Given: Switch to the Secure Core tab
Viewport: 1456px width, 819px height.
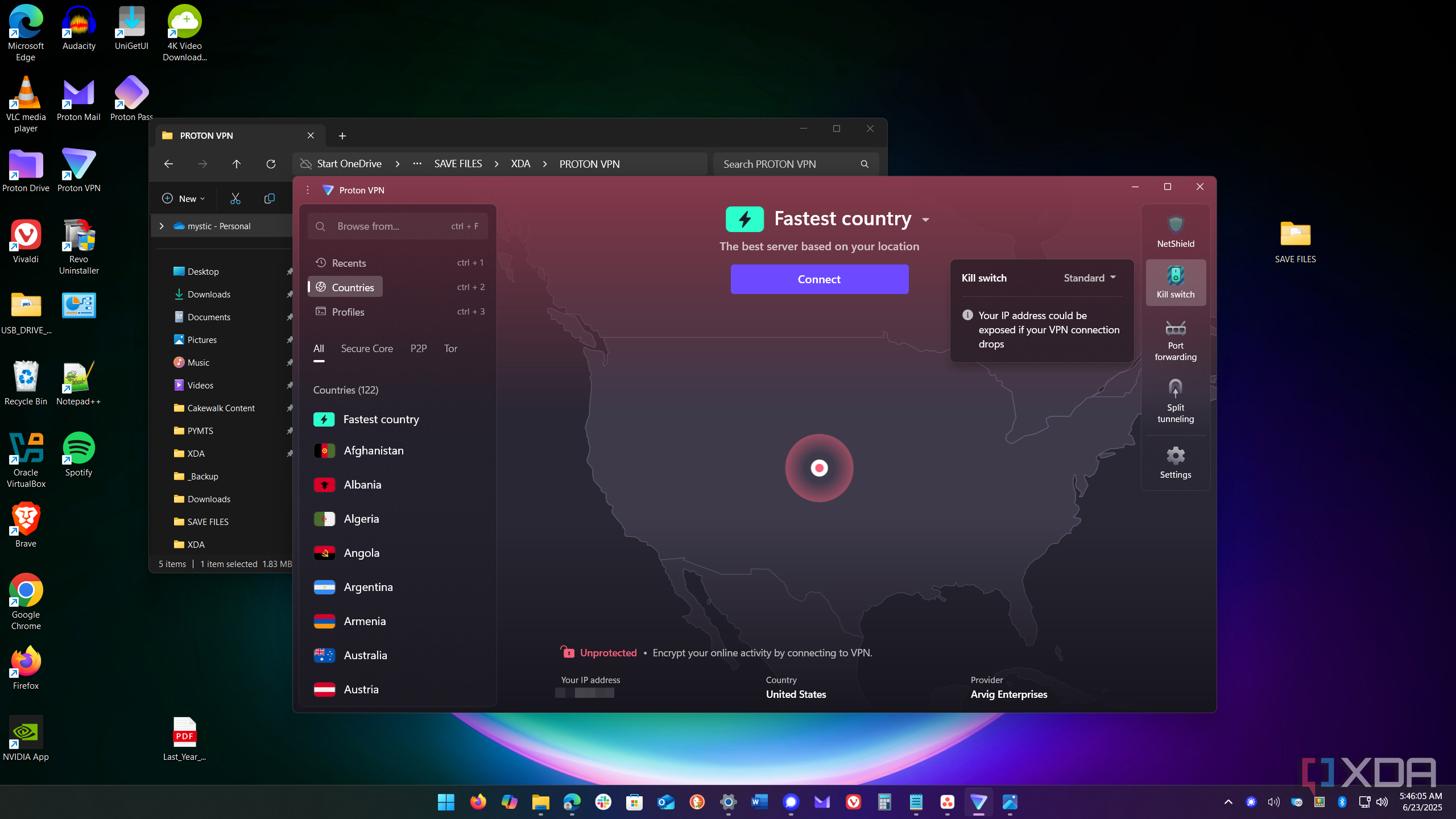Looking at the screenshot, I should [x=367, y=349].
